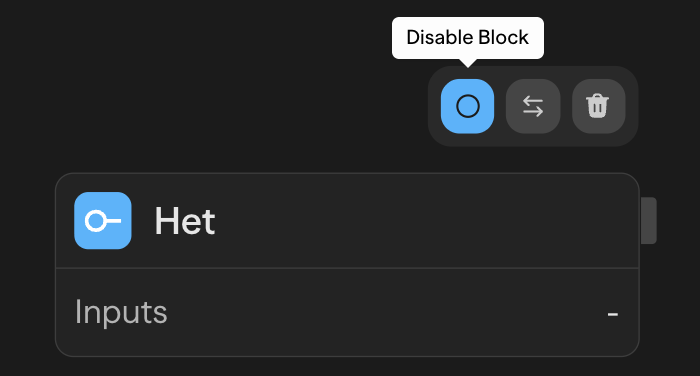Click the Inputs row of Het block
The height and width of the screenshot is (376, 700).
tap(347, 313)
